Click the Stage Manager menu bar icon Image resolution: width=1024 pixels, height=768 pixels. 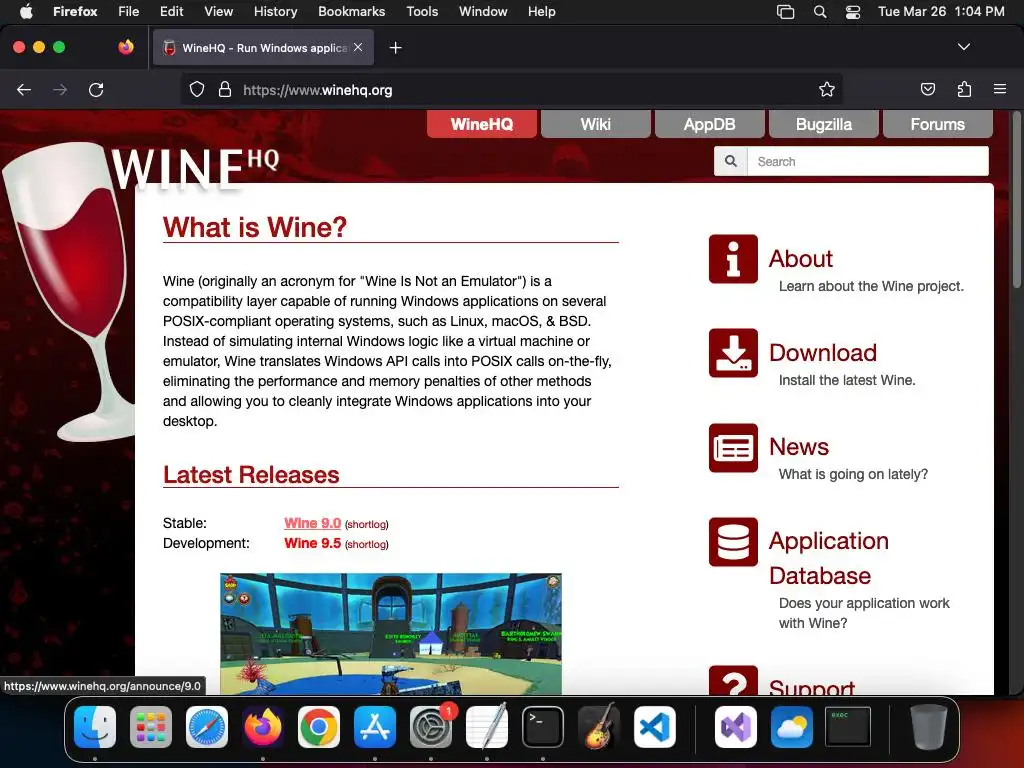[x=786, y=11]
